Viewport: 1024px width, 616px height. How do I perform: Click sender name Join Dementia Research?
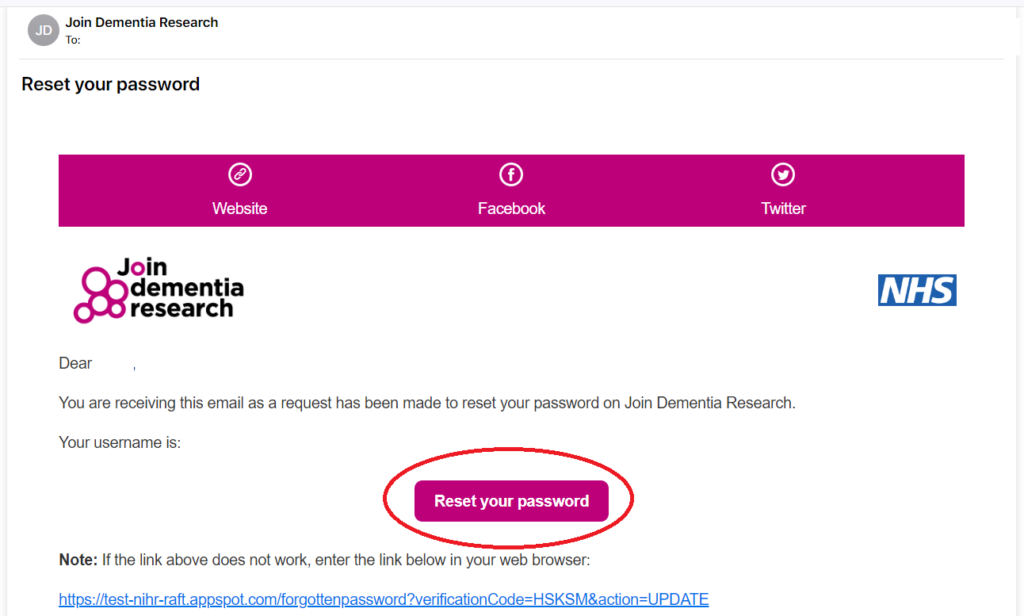click(141, 22)
